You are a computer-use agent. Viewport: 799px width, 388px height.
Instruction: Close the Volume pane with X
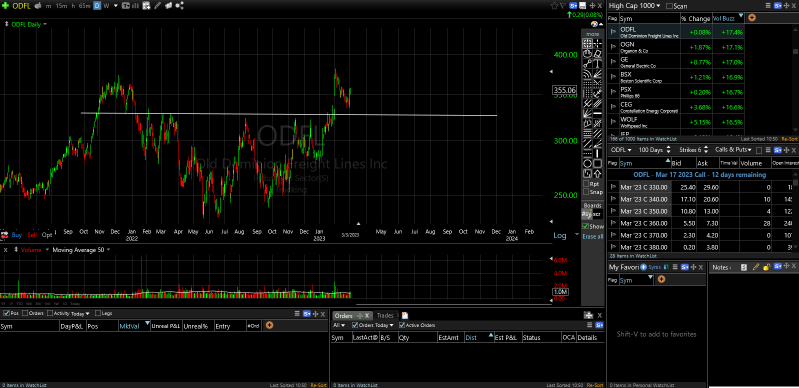[x=5, y=250]
